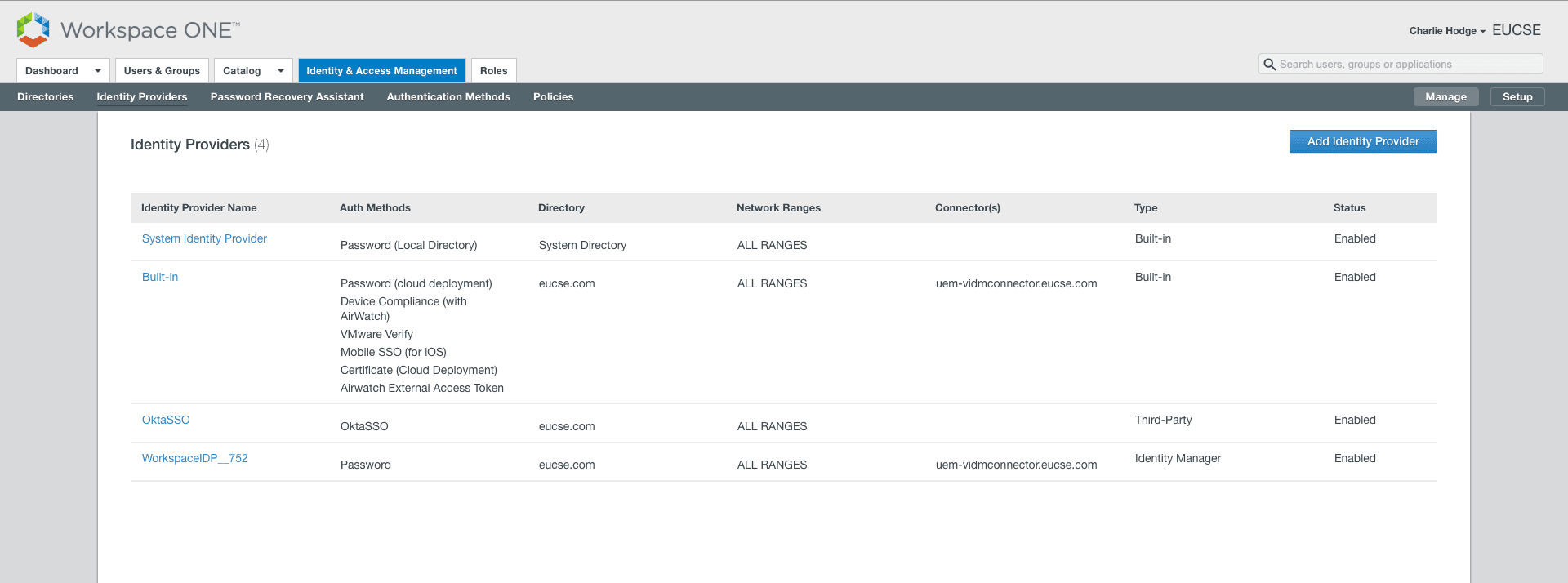Image resolution: width=1568 pixels, height=583 pixels.
Task: Open Password Recovery Assistant
Action: coord(287,97)
